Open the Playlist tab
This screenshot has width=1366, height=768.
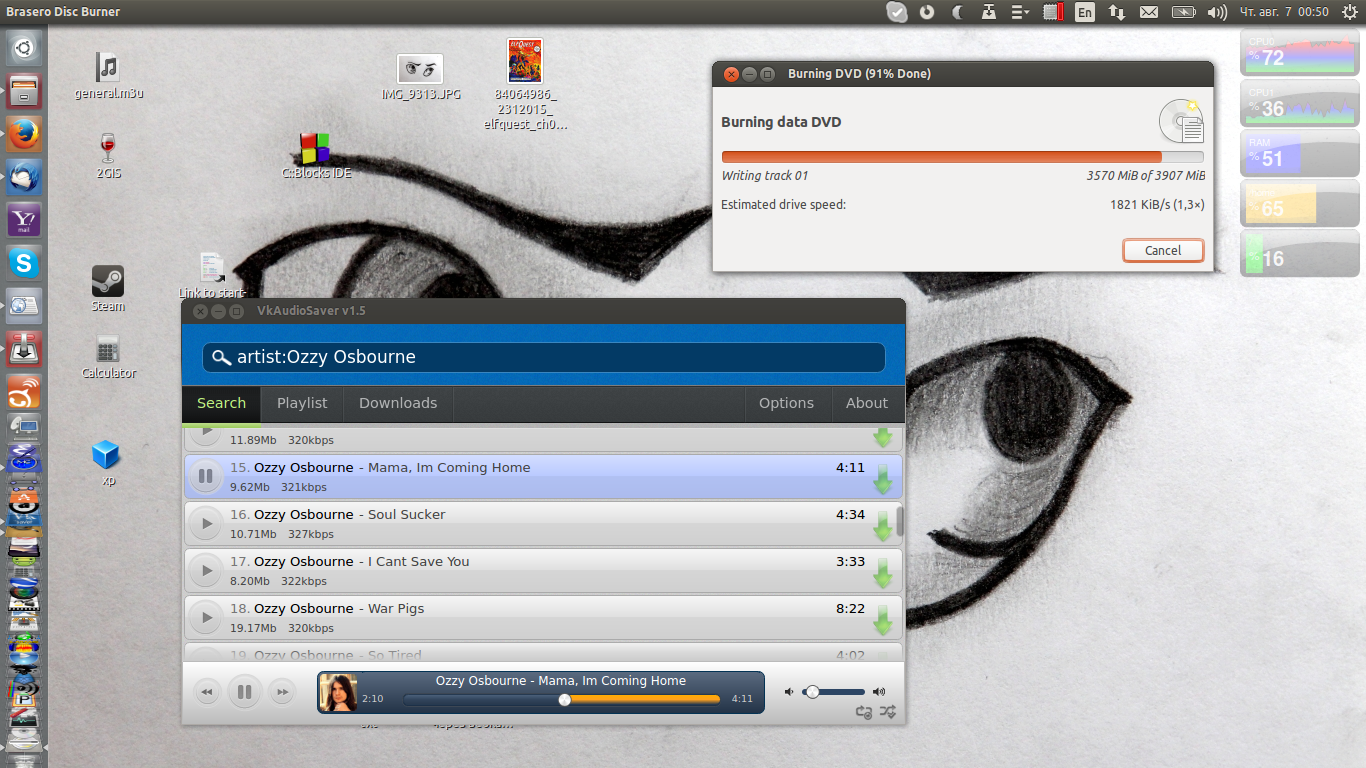[x=302, y=403]
